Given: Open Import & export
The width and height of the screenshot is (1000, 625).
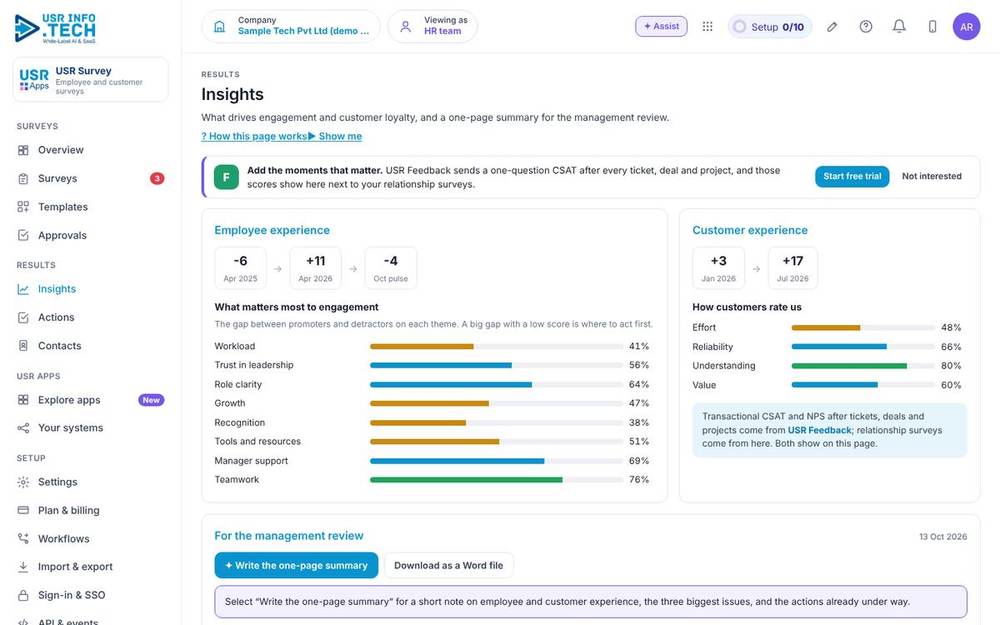Looking at the screenshot, I should click(x=75, y=566).
